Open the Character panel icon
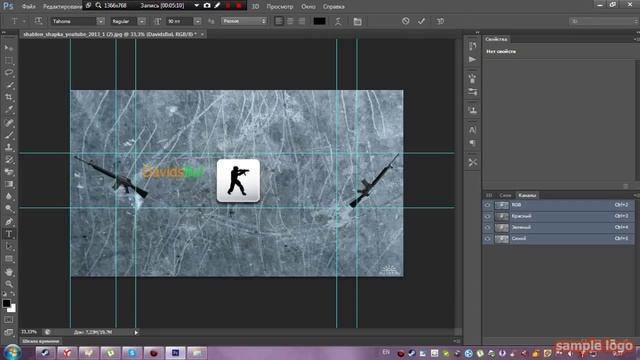The image size is (640, 360). pyautogui.click(x=473, y=130)
